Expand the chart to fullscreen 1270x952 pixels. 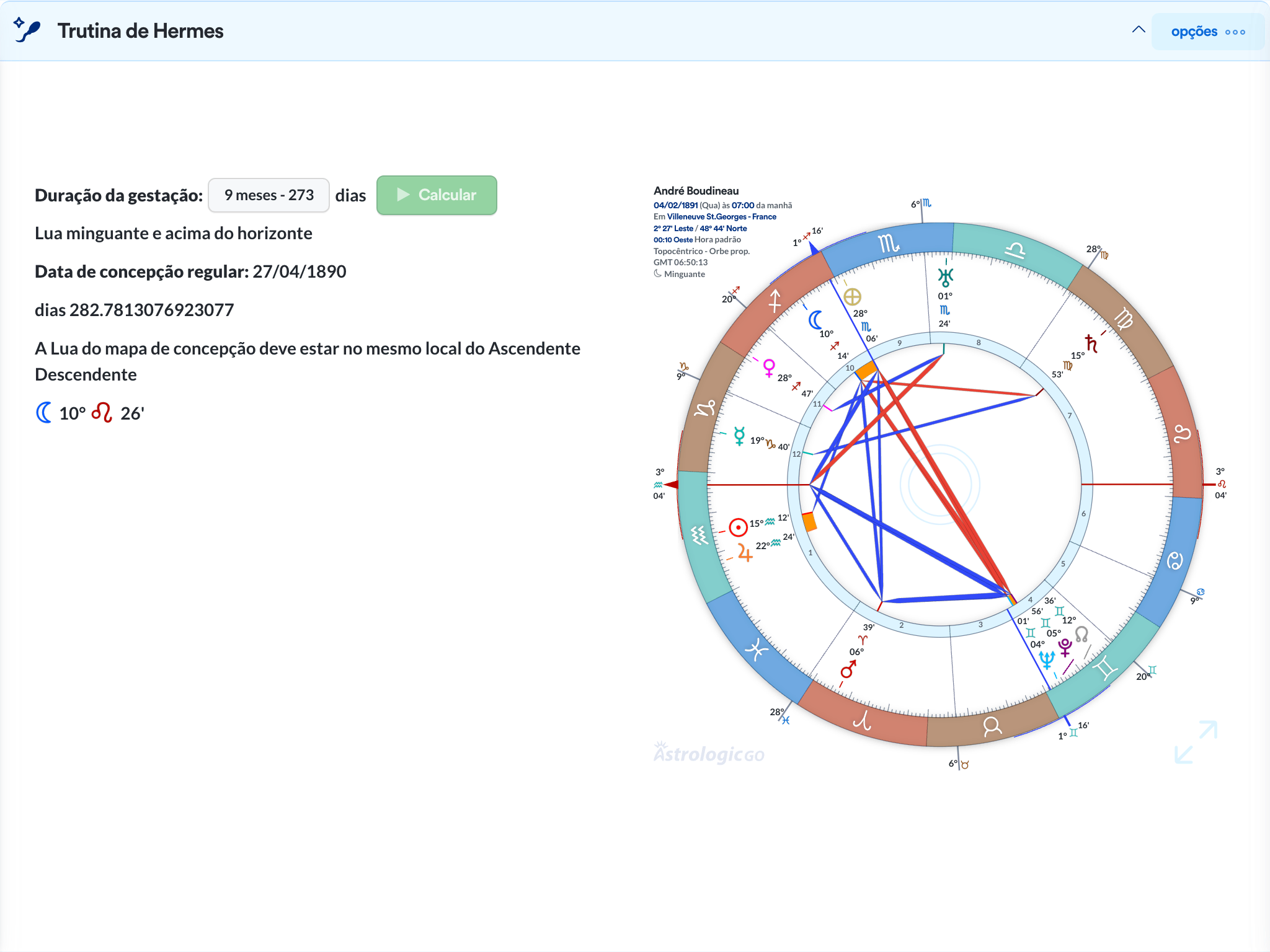tap(1196, 742)
